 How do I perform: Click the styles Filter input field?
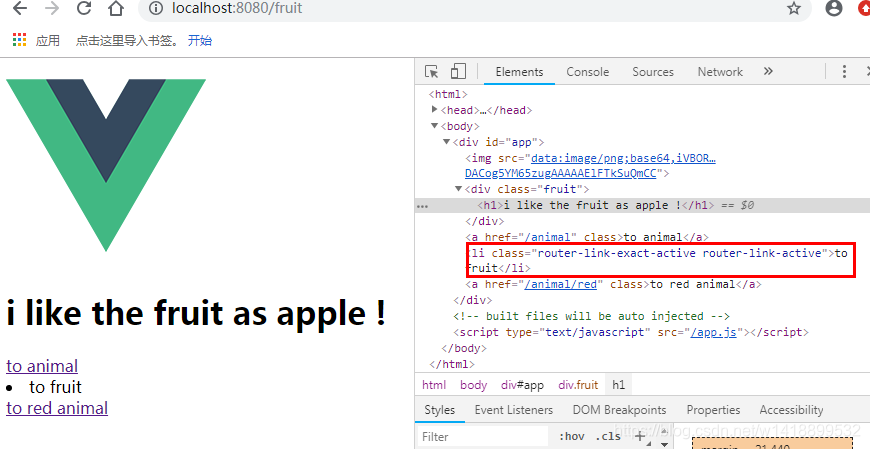pyautogui.click(x=483, y=437)
